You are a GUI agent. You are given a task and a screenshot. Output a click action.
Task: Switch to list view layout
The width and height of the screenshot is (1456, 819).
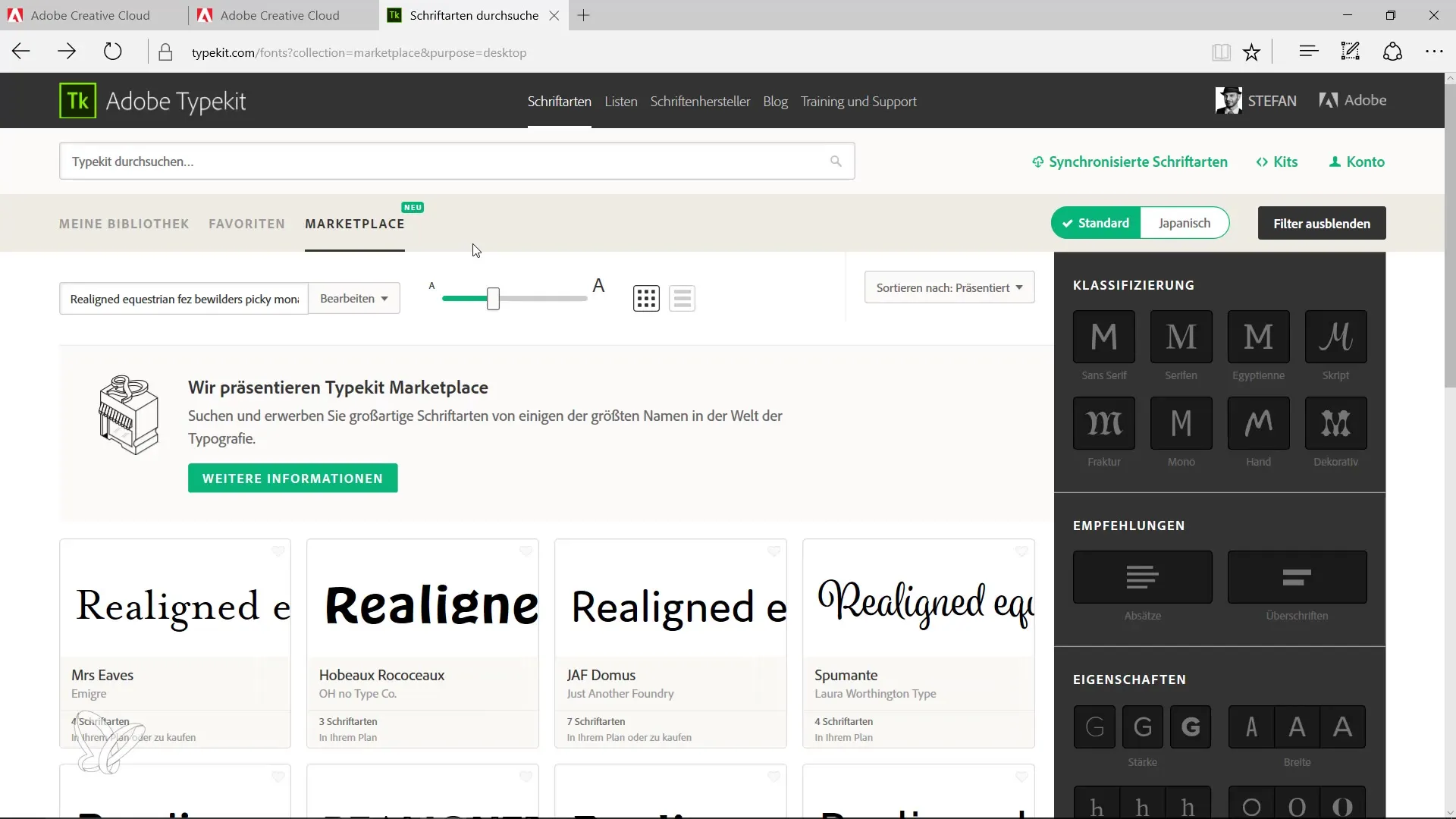coord(682,298)
